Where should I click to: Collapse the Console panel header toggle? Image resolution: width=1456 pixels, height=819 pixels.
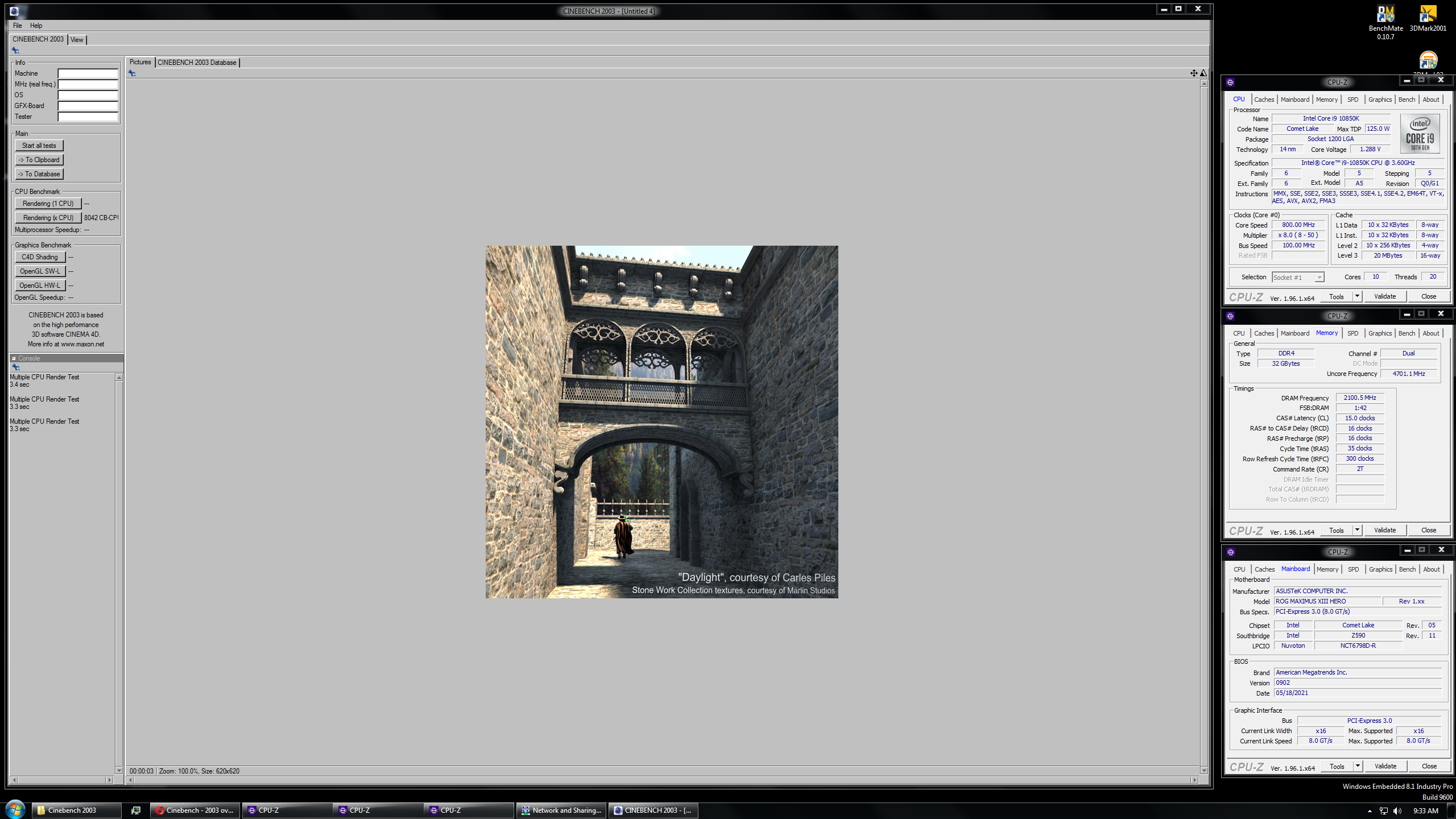14,358
